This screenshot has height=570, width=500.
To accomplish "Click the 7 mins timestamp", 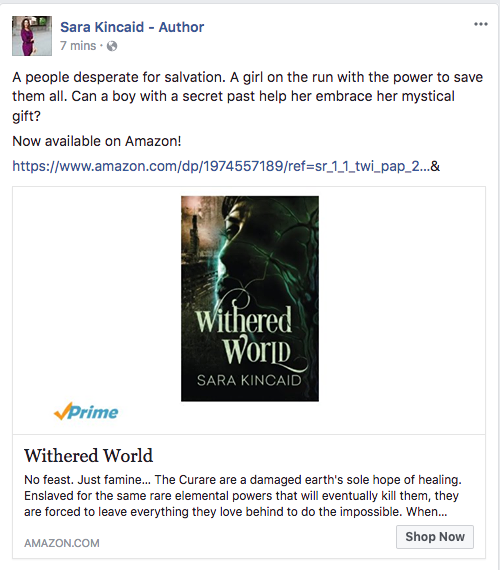I will point(78,46).
